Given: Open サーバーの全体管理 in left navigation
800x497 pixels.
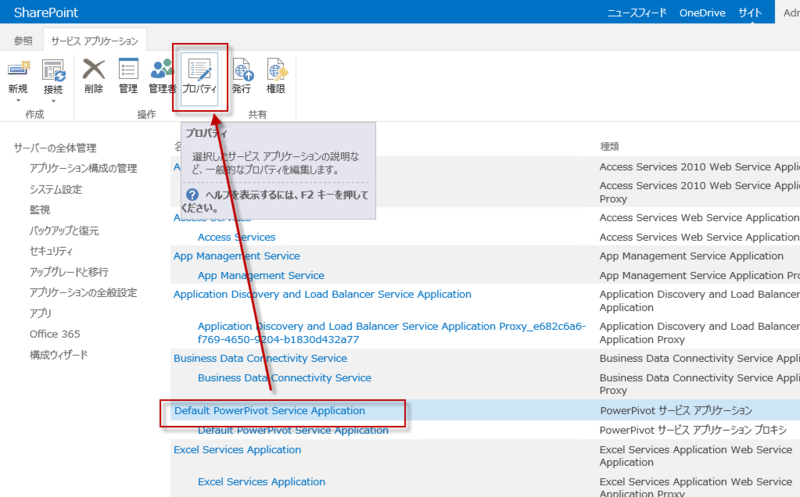Looking at the screenshot, I should [x=55, y=148].
